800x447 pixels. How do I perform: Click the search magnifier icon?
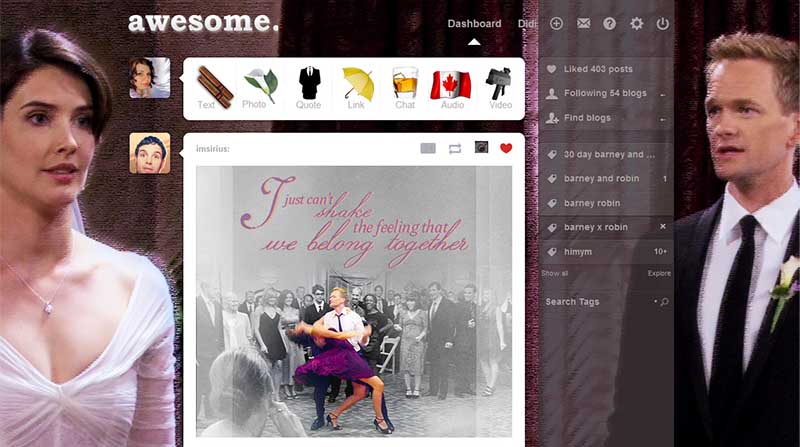[664, 302]
